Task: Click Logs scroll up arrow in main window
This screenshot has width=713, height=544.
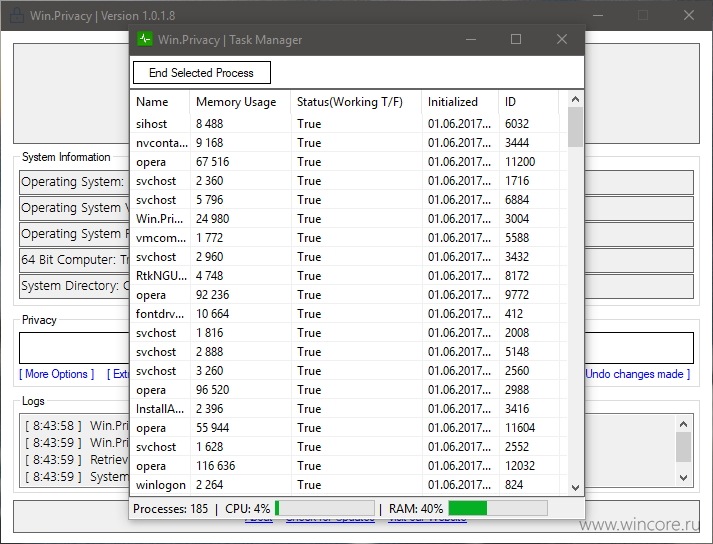Action: [683, 424]
